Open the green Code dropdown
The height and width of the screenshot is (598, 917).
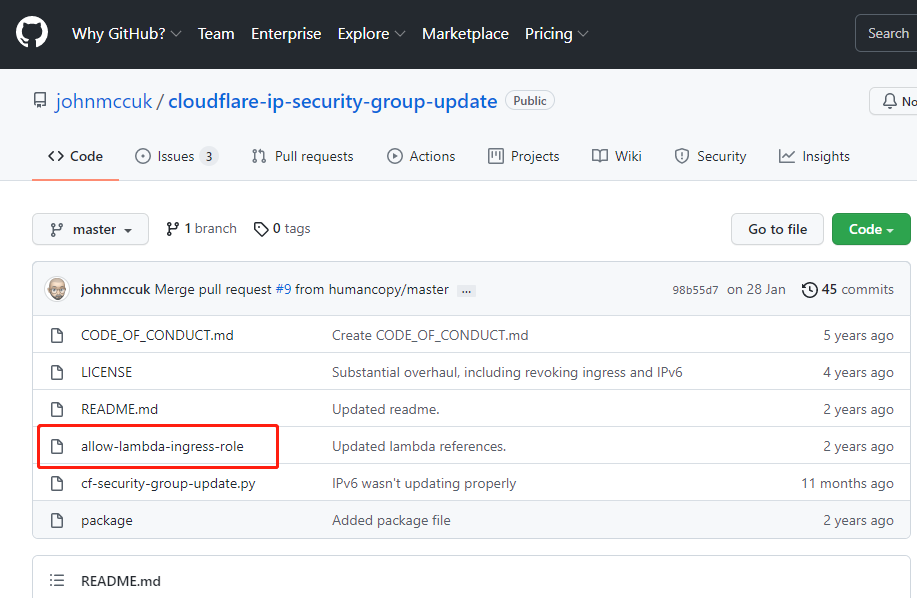870,229
